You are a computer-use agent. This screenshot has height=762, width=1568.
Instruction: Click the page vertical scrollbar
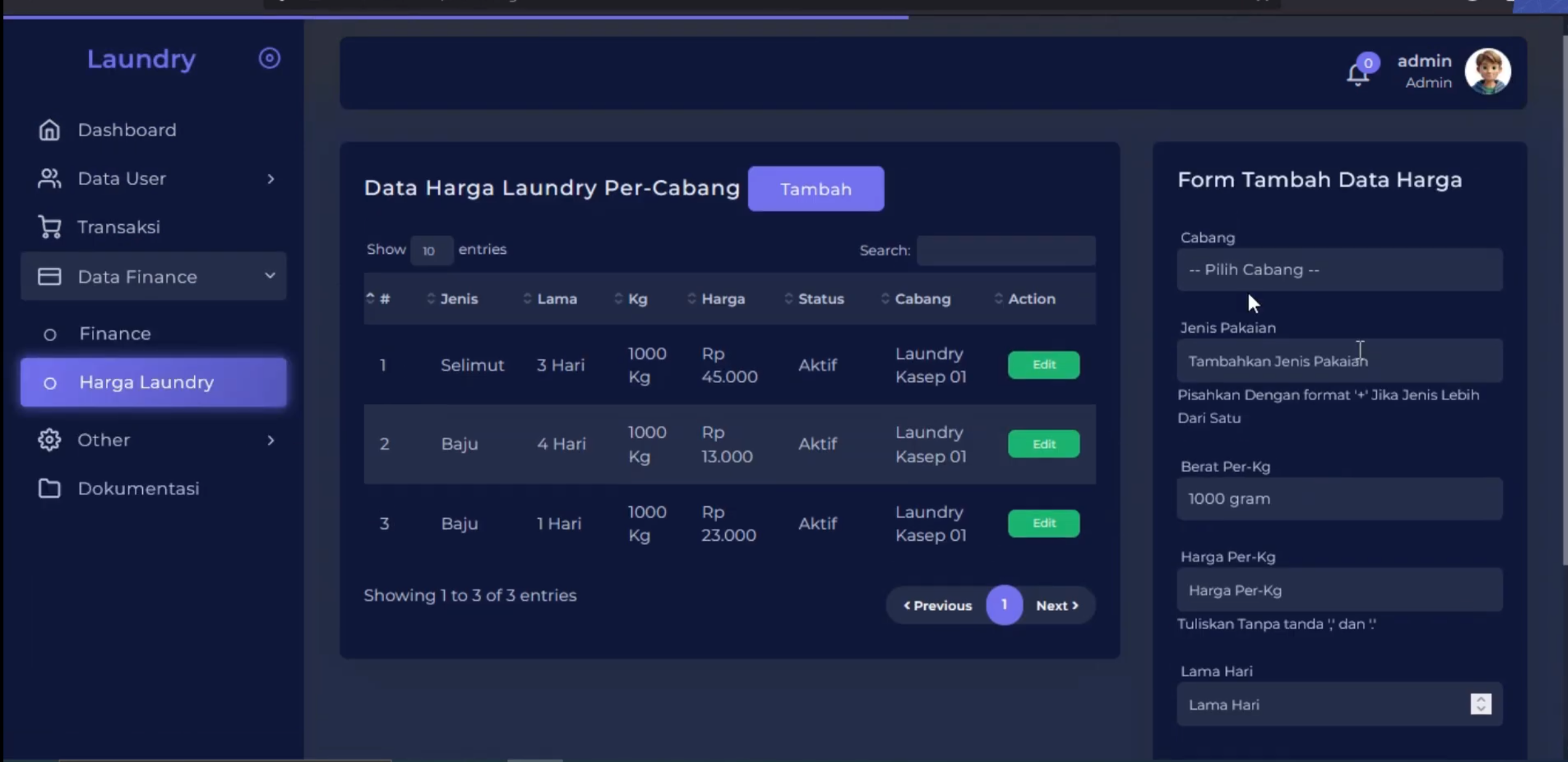(x=1564, y=299)
